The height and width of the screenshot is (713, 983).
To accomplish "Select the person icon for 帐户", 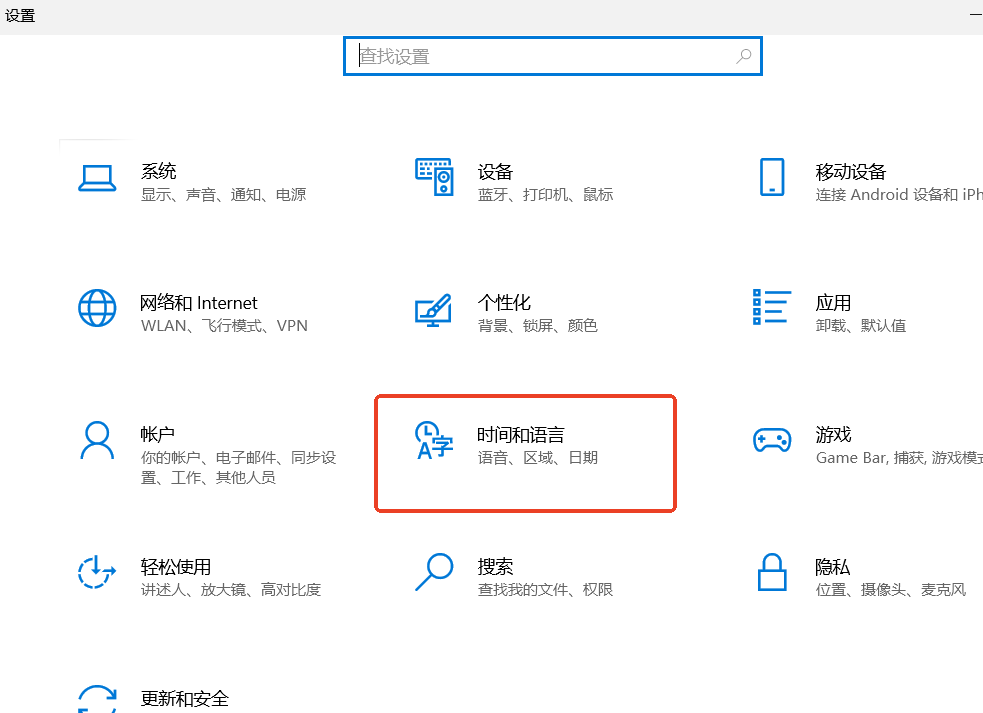I will click(x=97, y=440).
